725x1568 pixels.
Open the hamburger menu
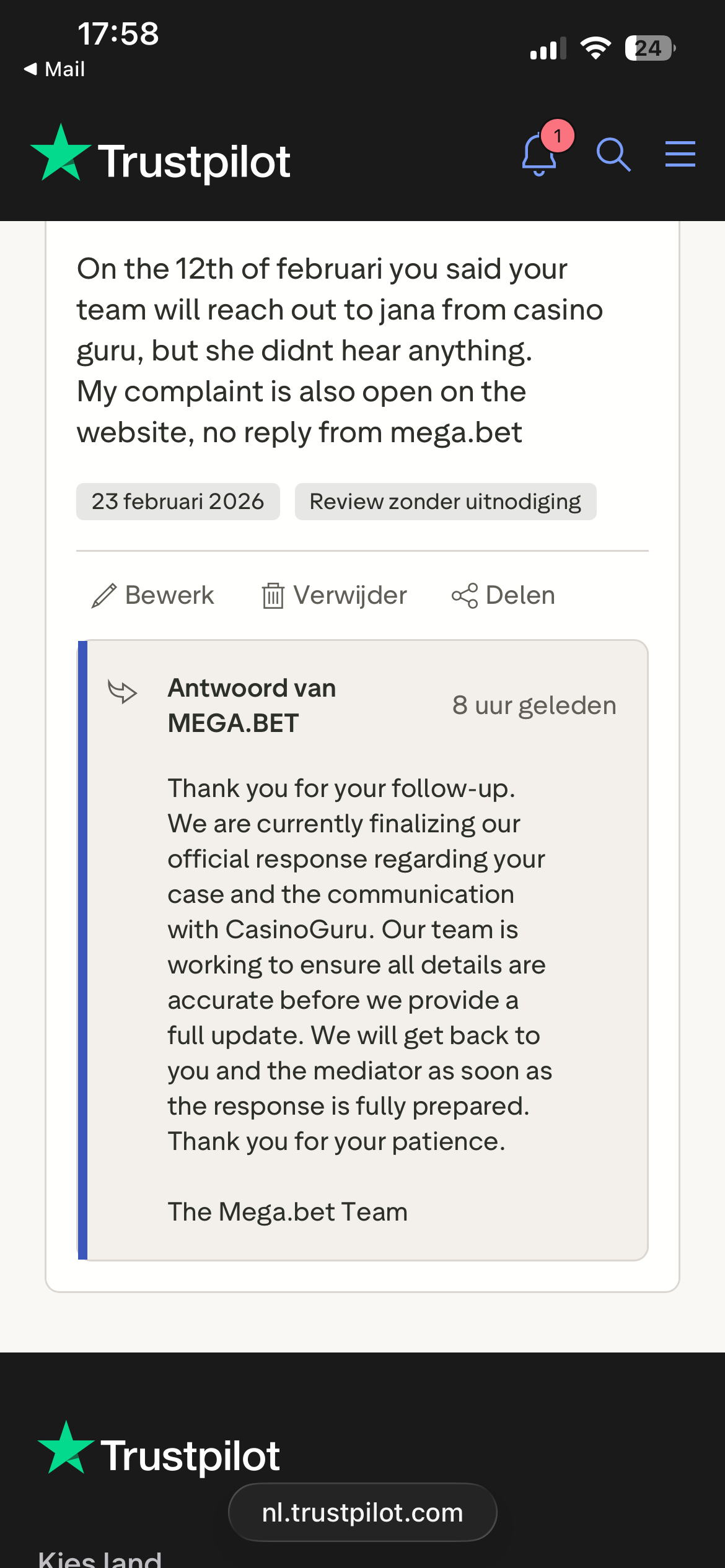pos(680,154)
